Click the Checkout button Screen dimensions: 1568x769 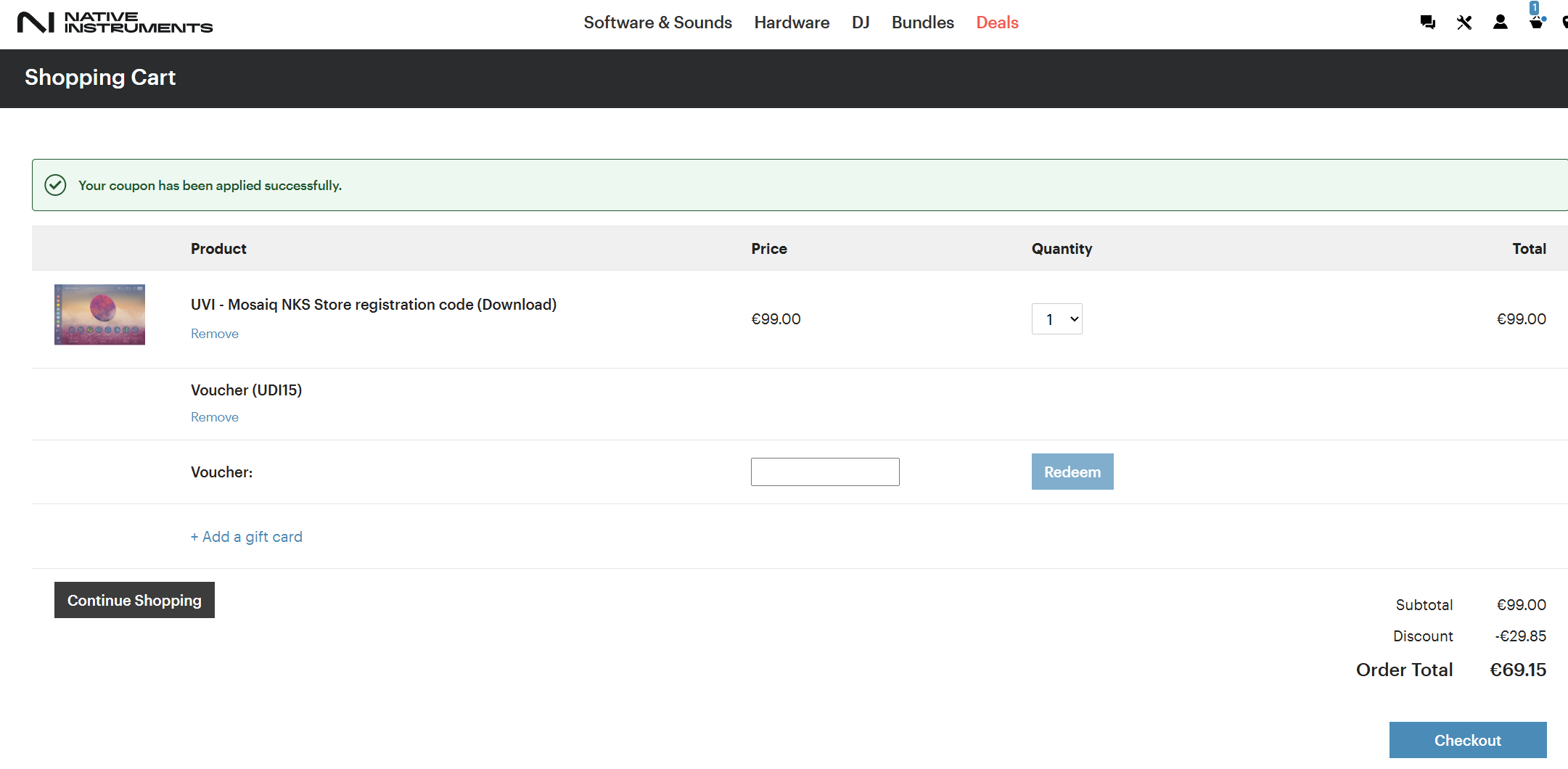point(1468,740)
